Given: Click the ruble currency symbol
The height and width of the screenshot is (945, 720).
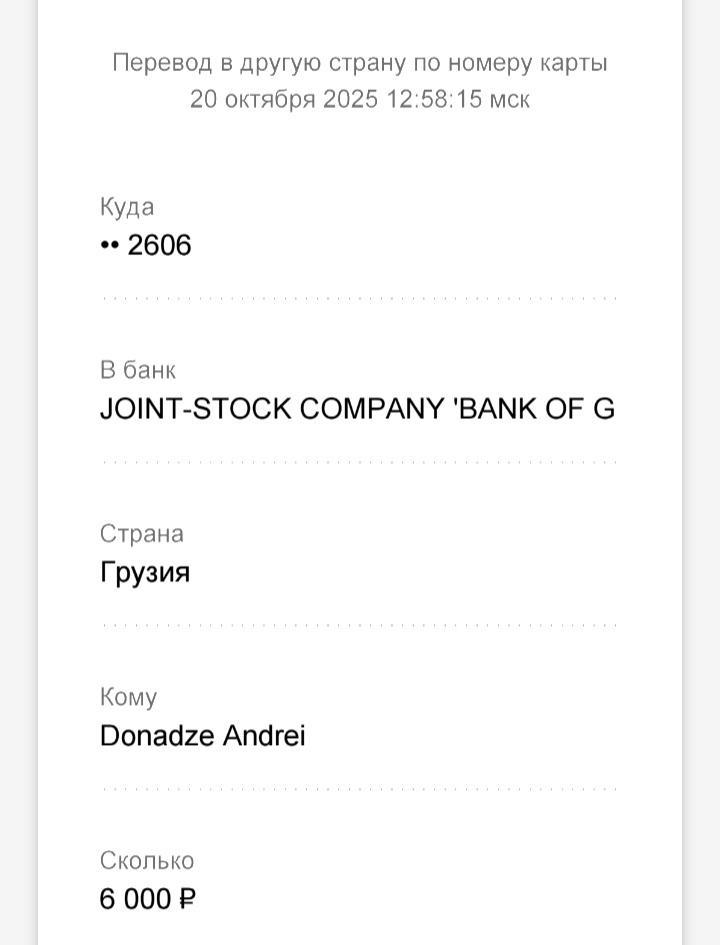Looking at the screenshot, I should 187,899.
